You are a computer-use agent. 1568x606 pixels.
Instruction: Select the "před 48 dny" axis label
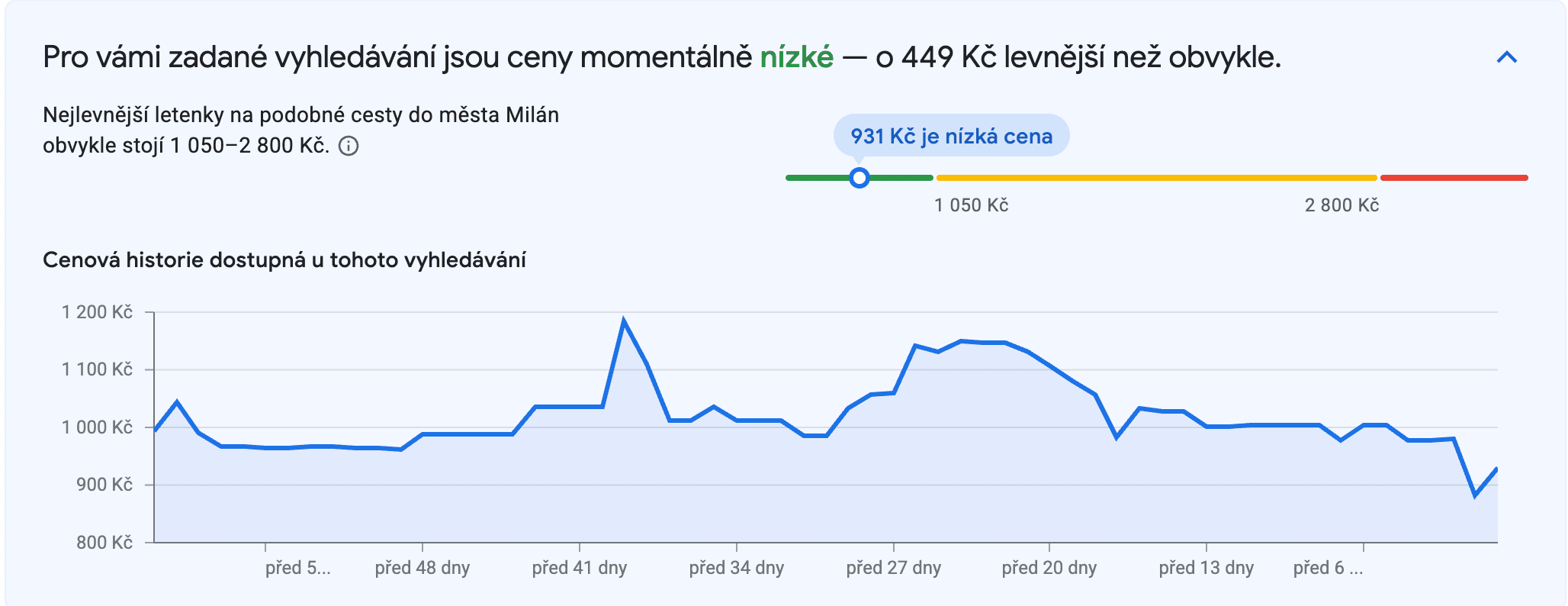pos(422,568)
